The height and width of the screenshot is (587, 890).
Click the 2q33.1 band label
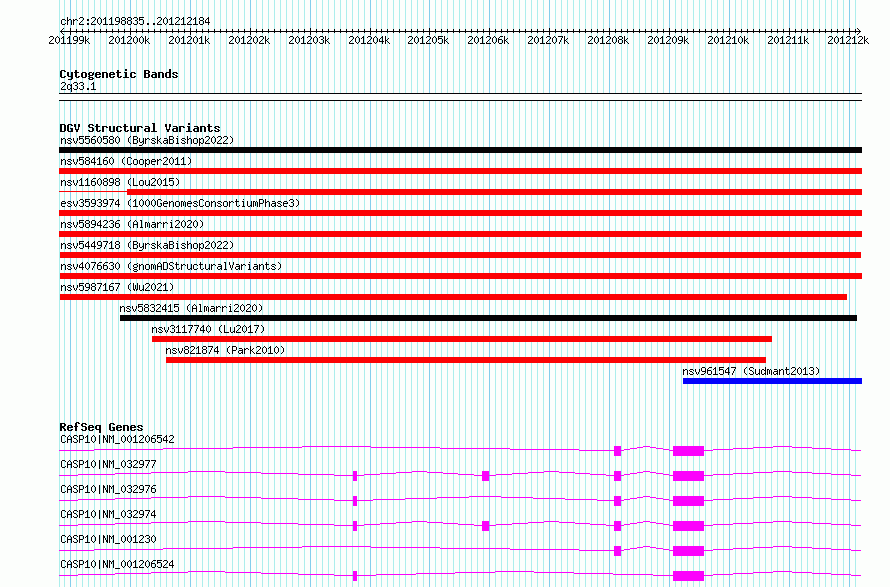point(78,86)
